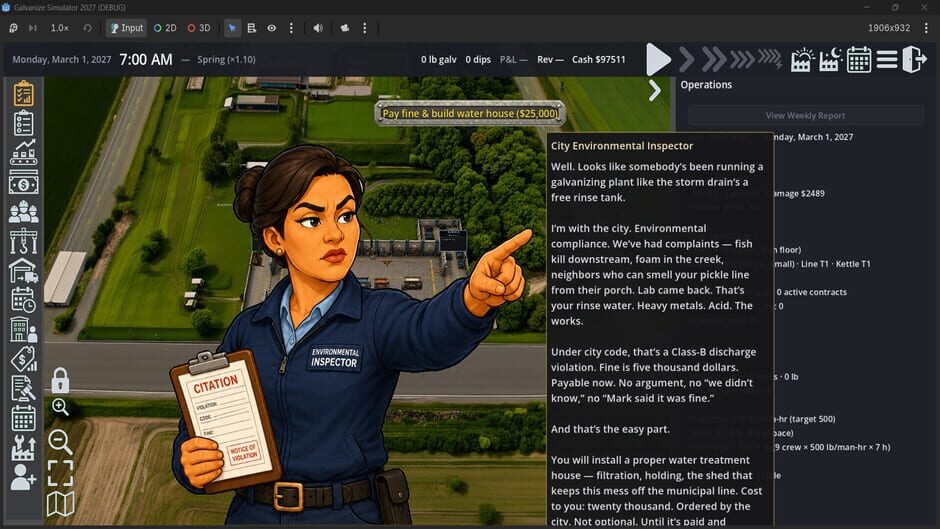The width and height of the screenshot is (940, 529).
Task: Open the dots menu after the camera icon
Action: coord(364,28)
